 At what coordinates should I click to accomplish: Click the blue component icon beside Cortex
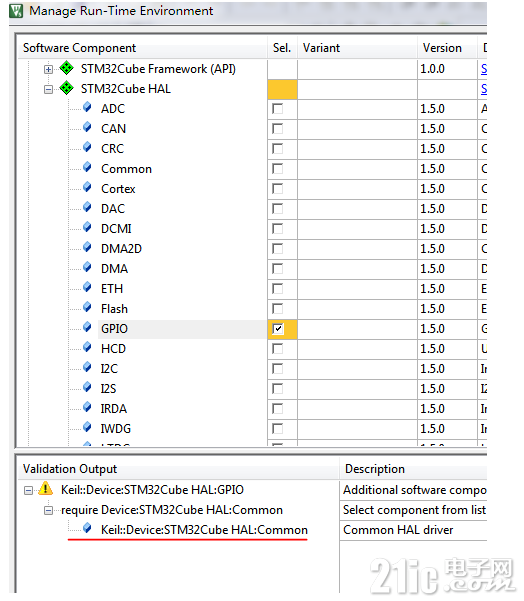pos(87,187)
